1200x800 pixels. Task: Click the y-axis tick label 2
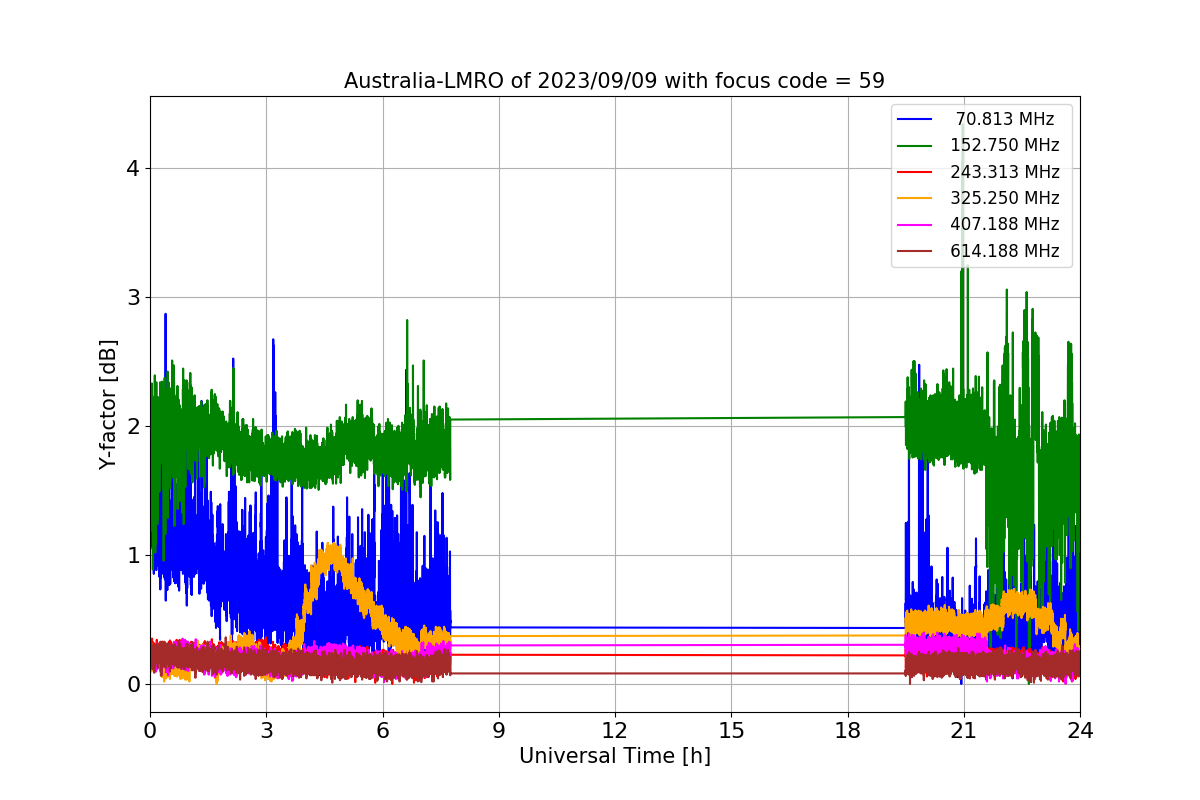pos(132,426)
